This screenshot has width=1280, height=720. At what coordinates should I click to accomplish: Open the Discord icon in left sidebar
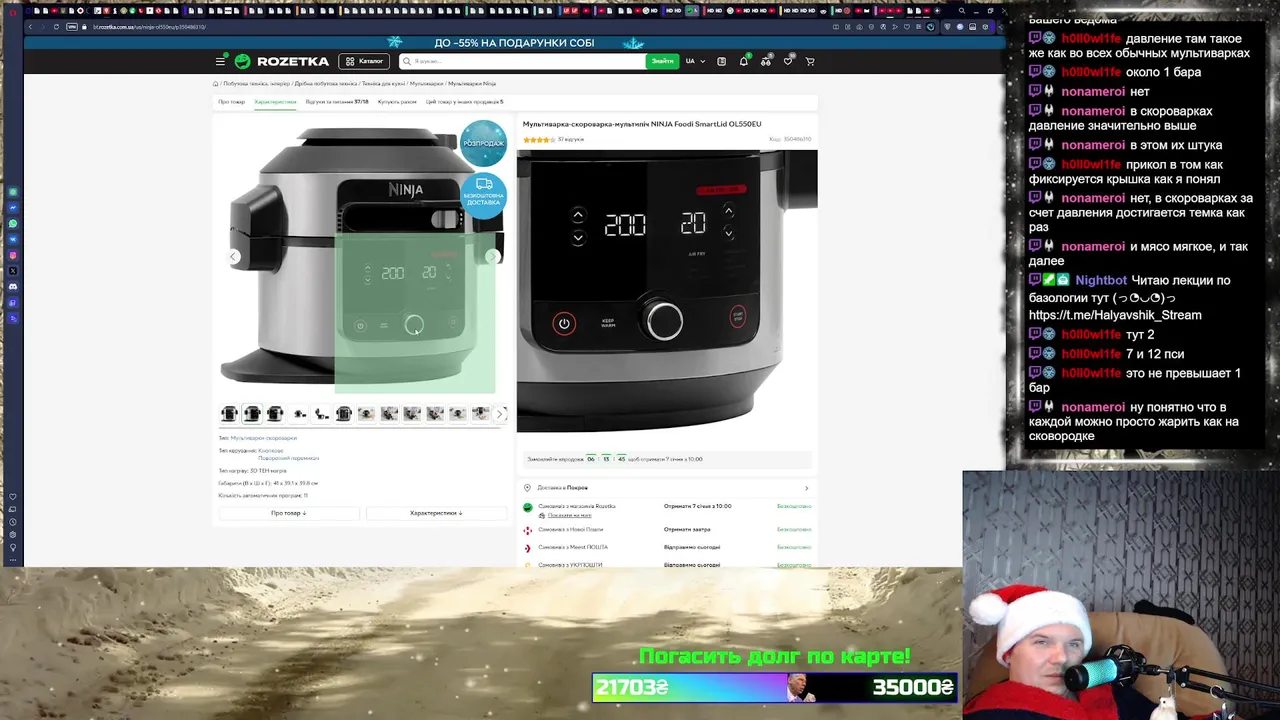(13, 287)
